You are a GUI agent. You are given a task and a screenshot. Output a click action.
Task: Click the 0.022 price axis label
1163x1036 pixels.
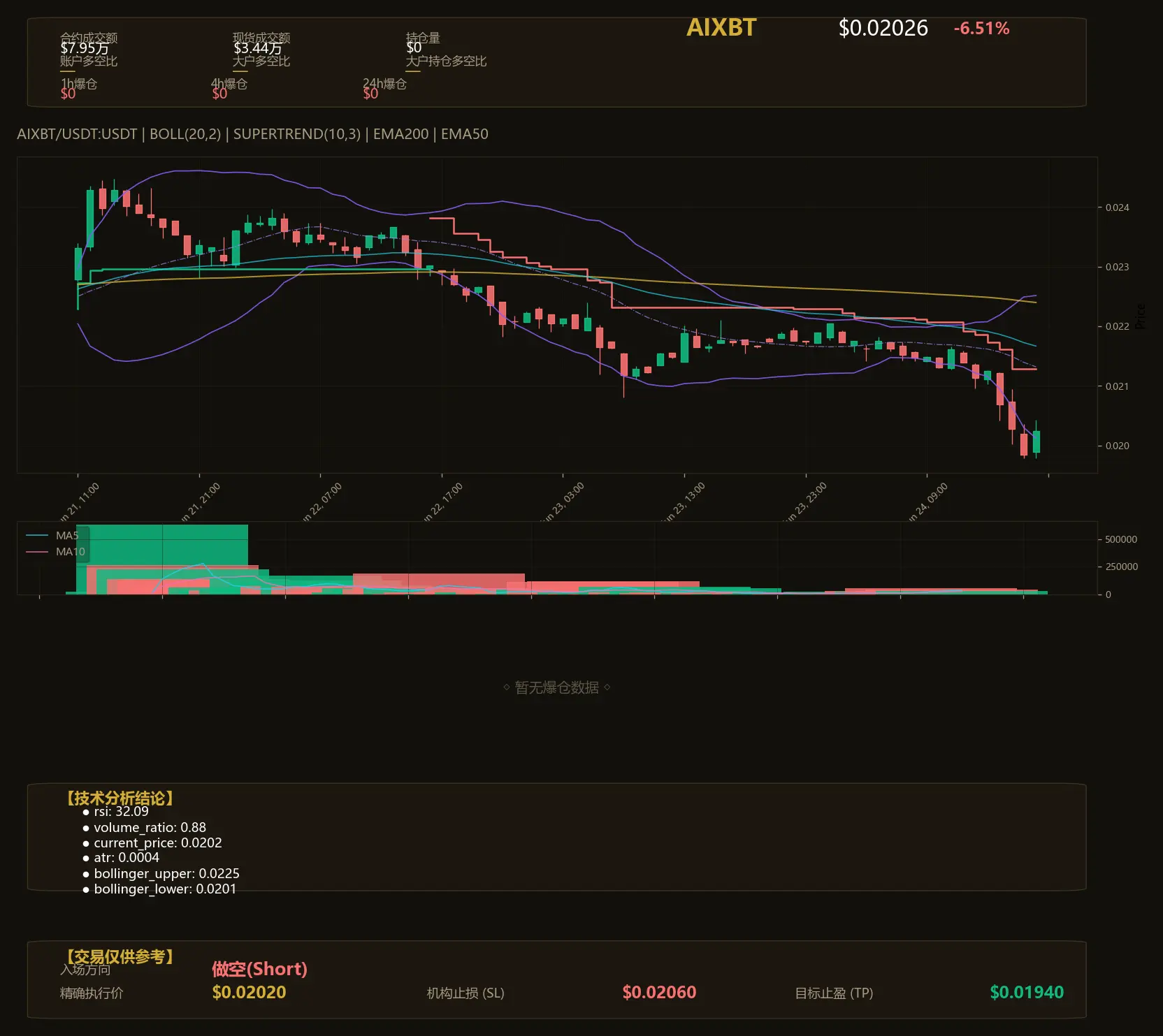[1117, 326]
